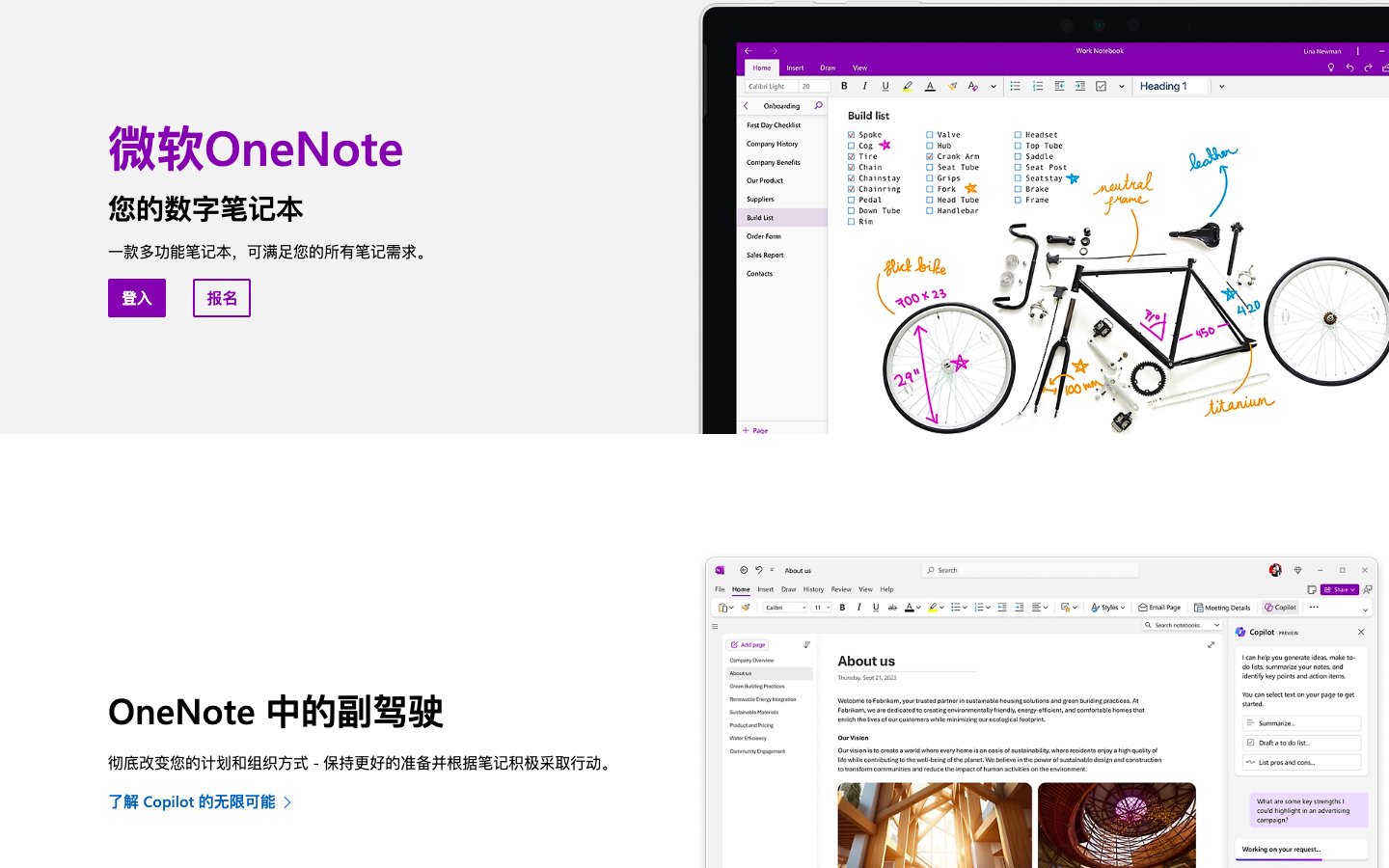Open the font size 20 box
This screenshot has height=868, width=1389.
tap(814, 86)
